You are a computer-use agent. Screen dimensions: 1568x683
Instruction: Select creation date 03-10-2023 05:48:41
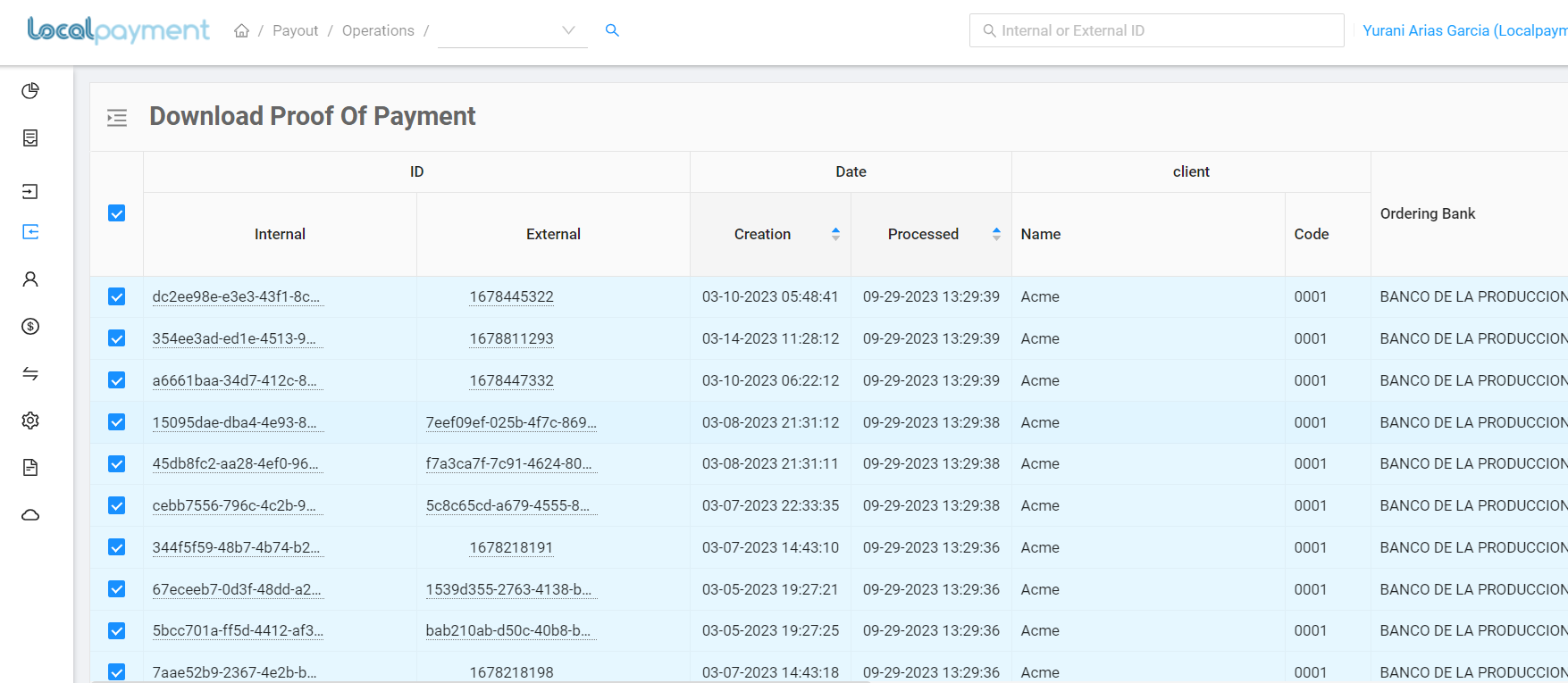coord(770,296)
